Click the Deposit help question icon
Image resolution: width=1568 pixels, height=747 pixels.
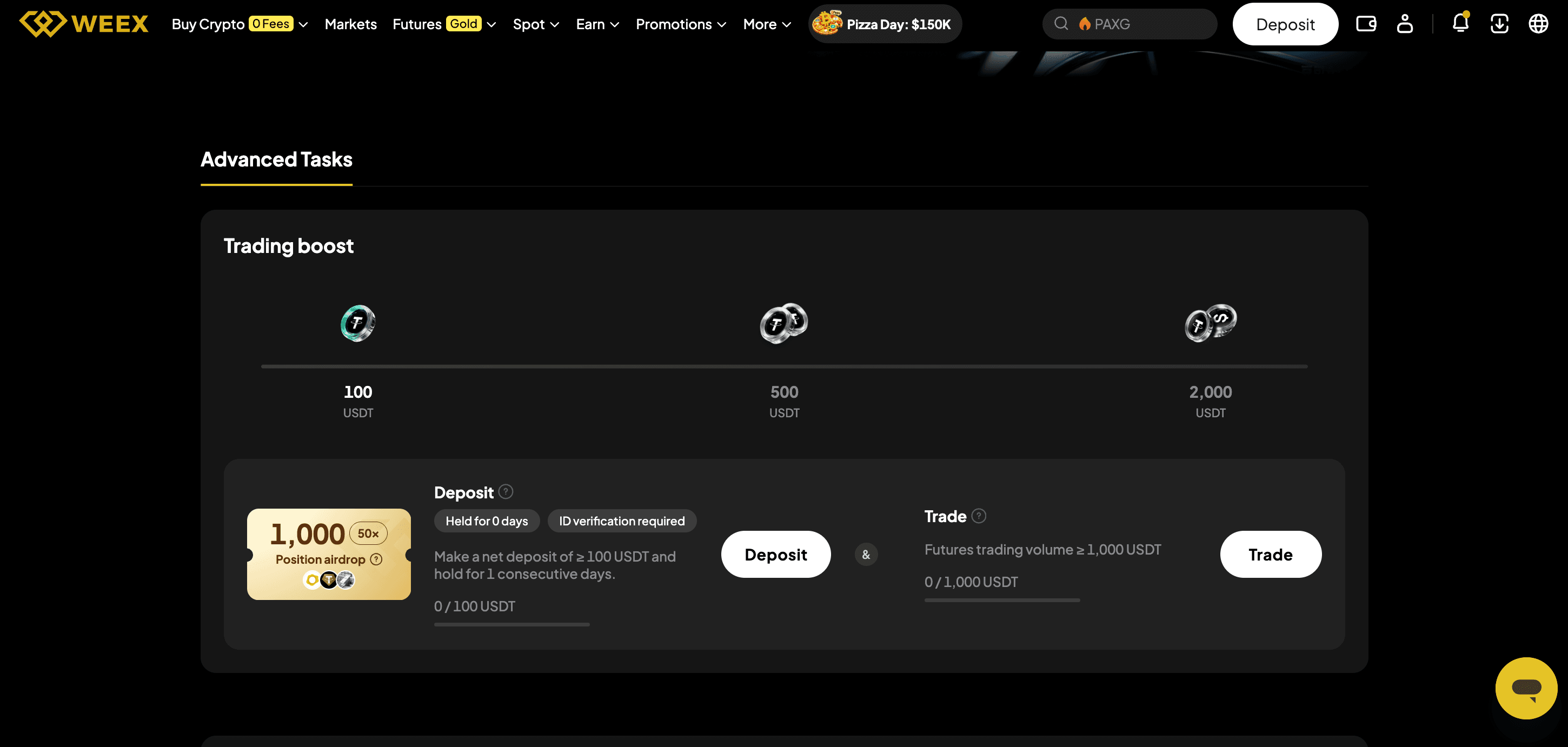click(x=506, y=491)
